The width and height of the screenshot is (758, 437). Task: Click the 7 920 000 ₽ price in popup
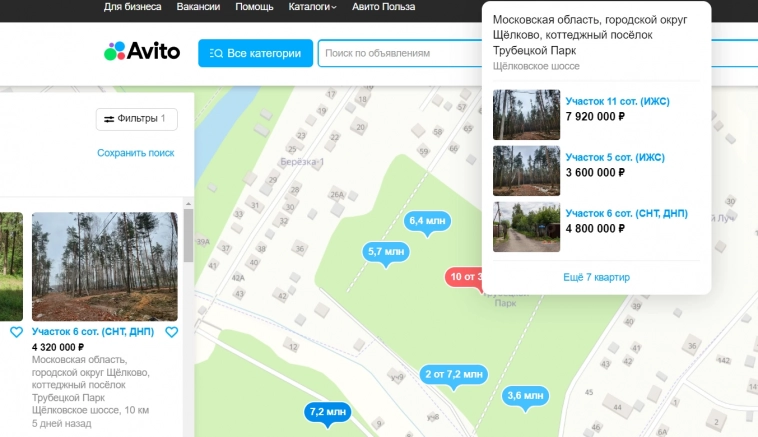[595, 117]
